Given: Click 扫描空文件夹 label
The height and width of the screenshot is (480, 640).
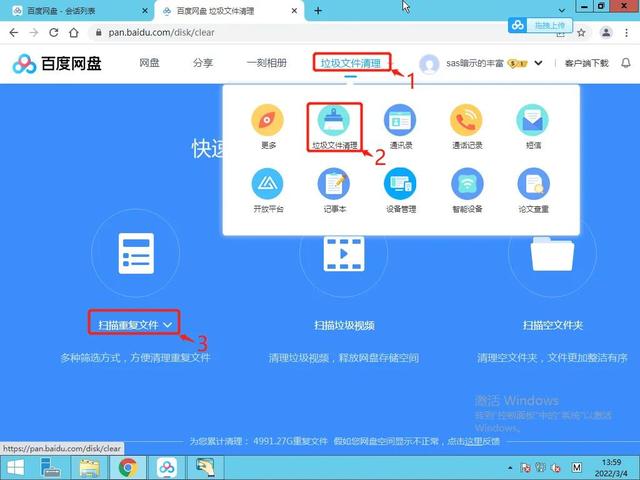Looking at the screenshot, I should tap(553, 325).
